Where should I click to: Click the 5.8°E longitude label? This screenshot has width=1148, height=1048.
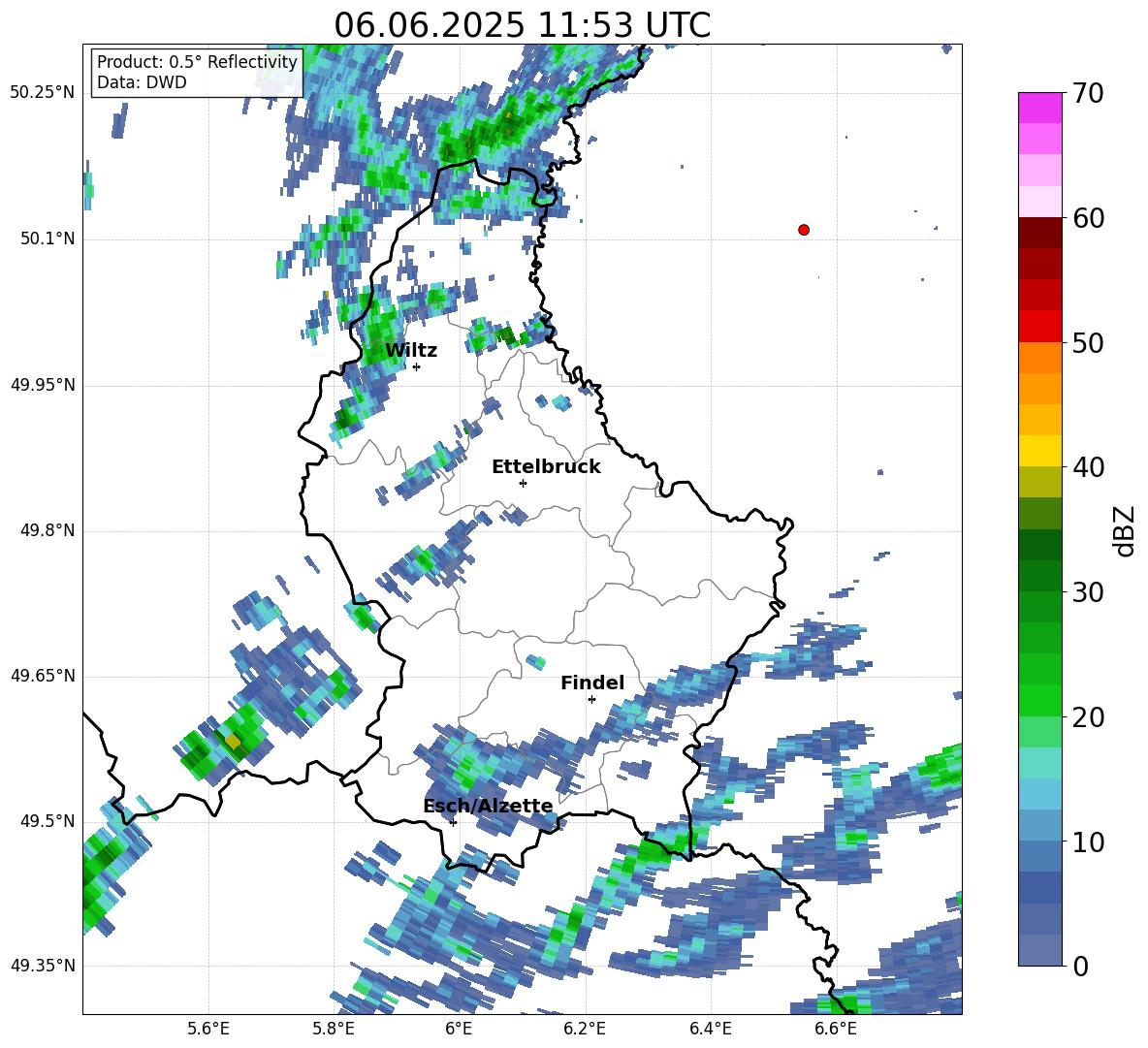pos(334,1029)
